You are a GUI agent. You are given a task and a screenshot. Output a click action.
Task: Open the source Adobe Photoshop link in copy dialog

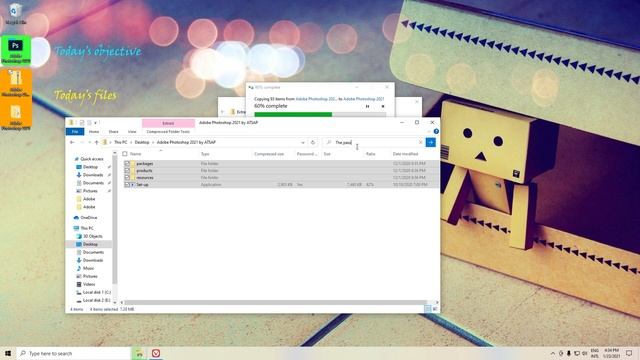316,99
